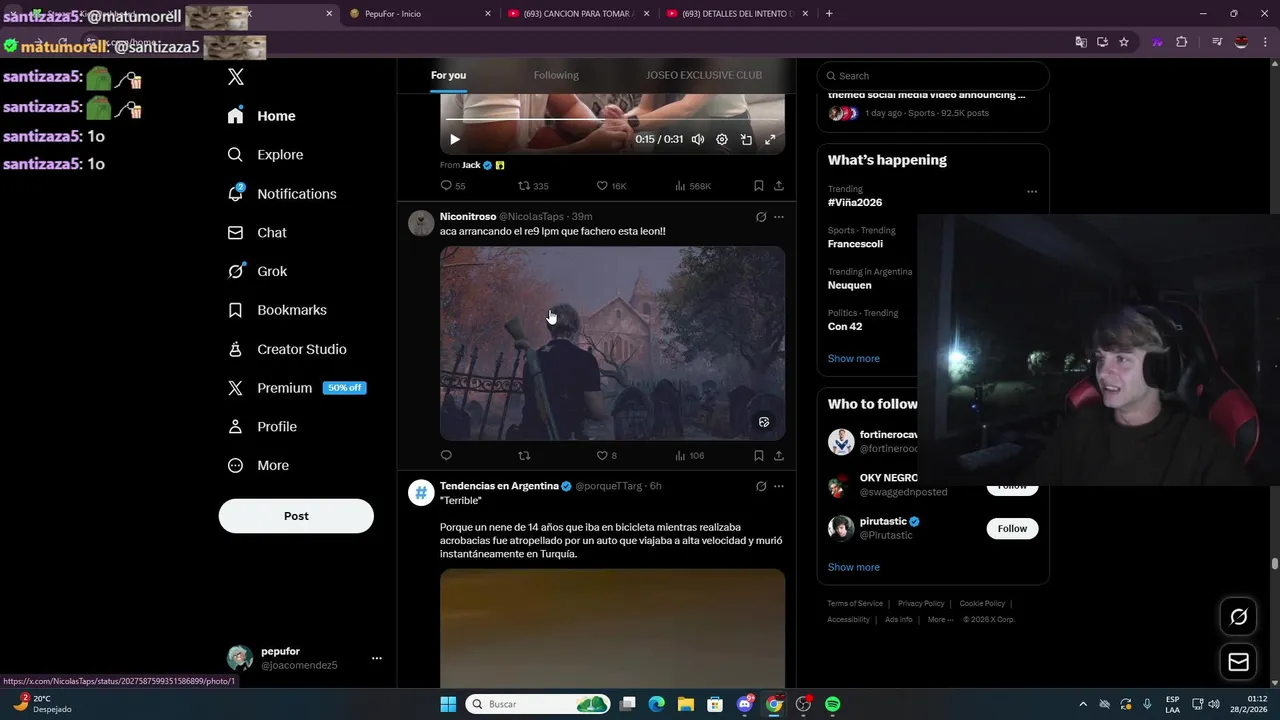Image resolution: width=1280 pixels, height=720 pixels.
Task: Open the Con 42 trending topic
Action: pyautogui.click(x=845, y=326)
